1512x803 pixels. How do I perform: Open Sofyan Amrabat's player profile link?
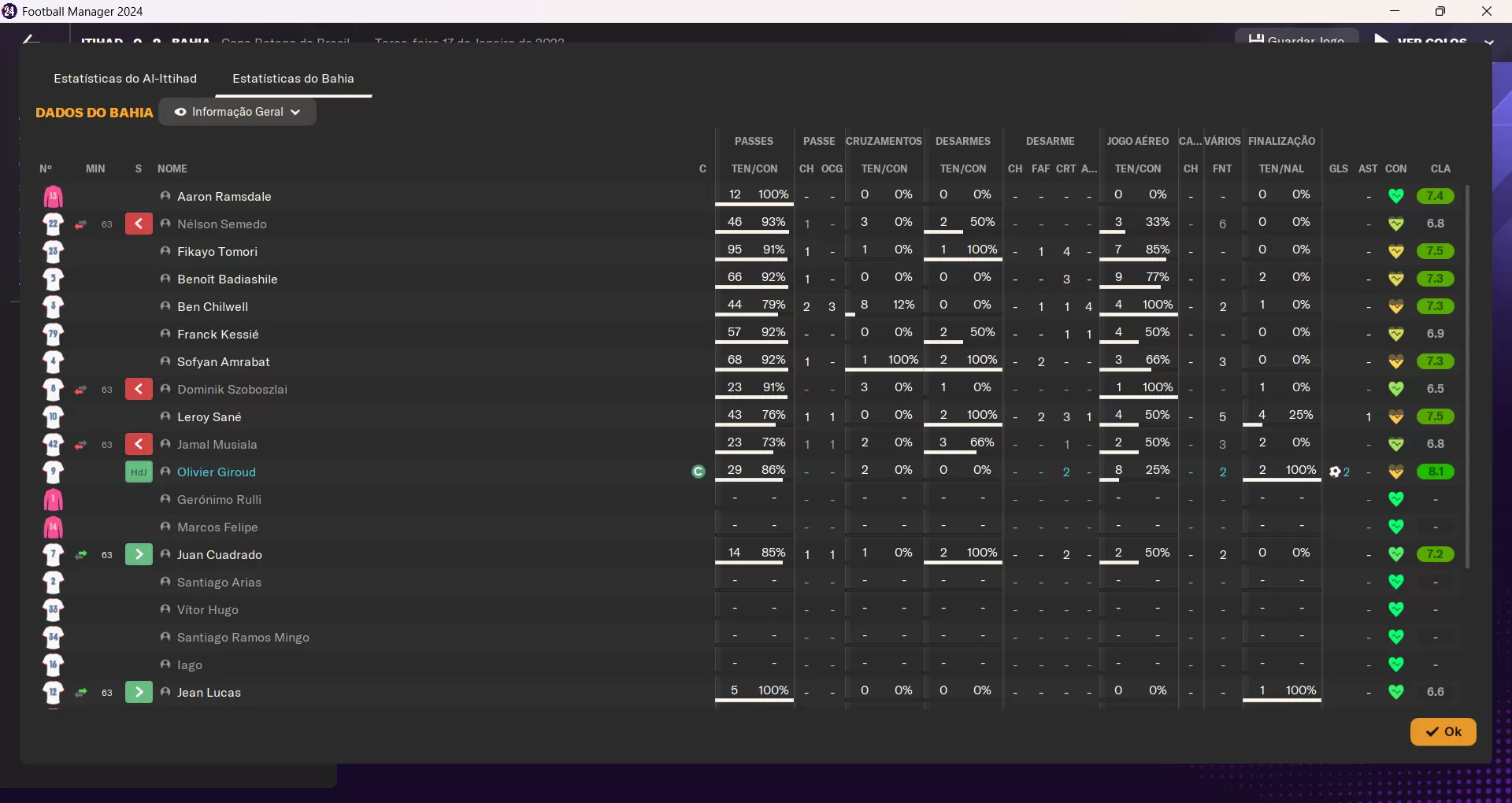tap(224, 362)
